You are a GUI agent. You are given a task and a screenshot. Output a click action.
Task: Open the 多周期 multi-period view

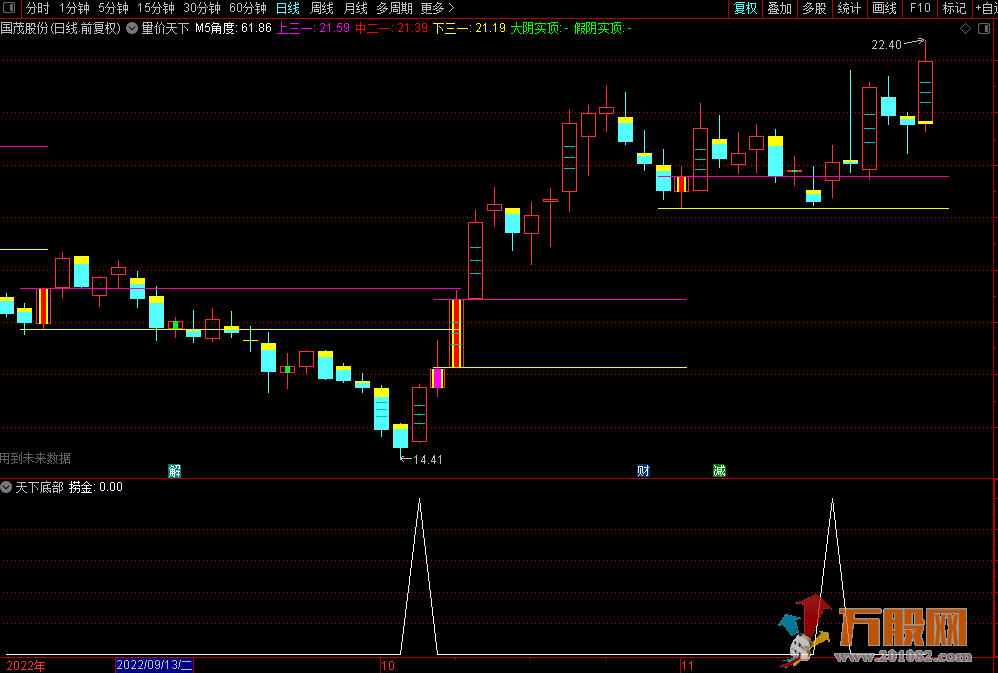click(395, 8)
